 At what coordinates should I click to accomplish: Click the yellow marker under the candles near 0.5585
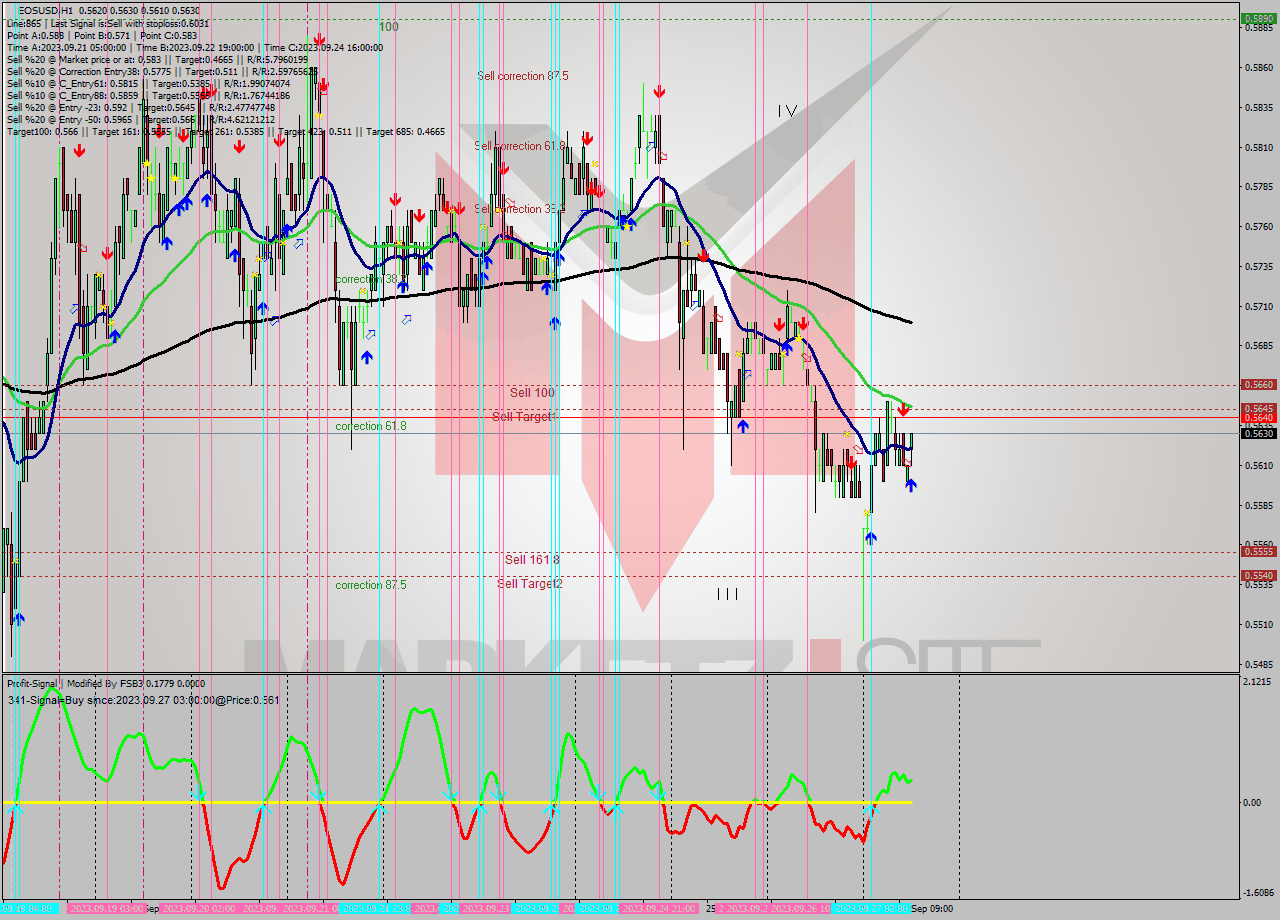866,512
